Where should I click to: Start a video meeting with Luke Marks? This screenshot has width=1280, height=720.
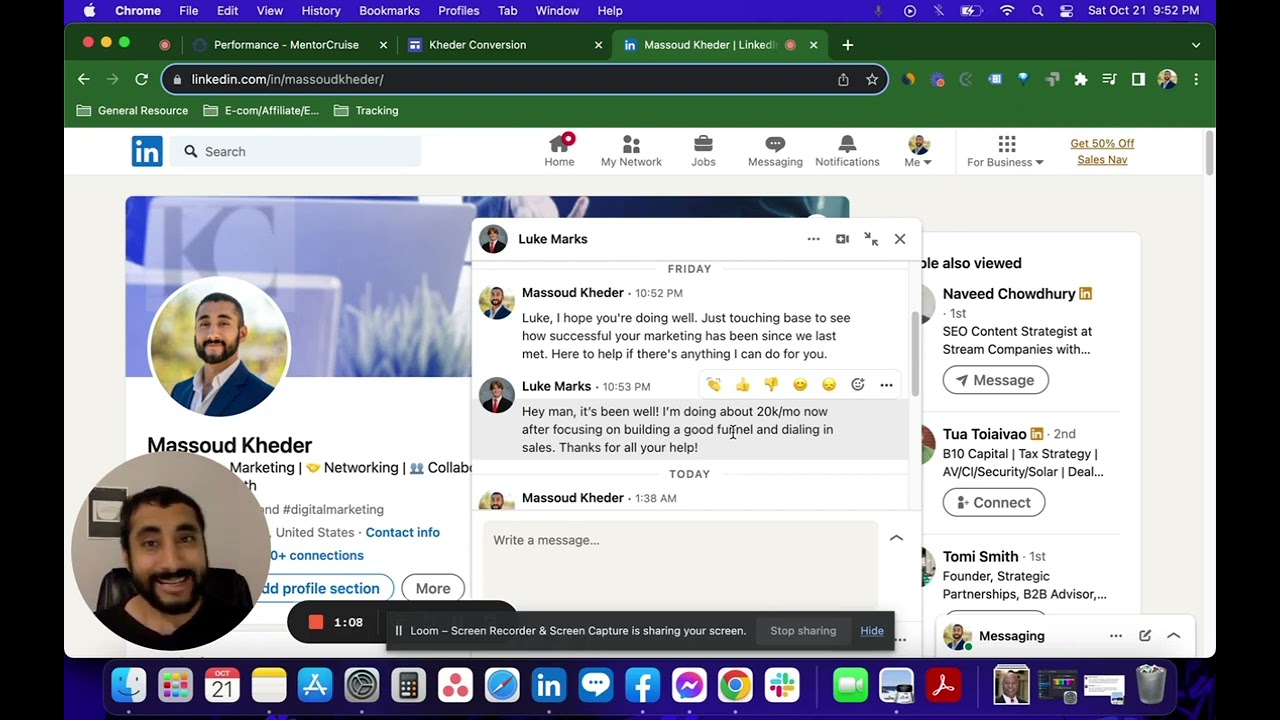tap(842, 239)
